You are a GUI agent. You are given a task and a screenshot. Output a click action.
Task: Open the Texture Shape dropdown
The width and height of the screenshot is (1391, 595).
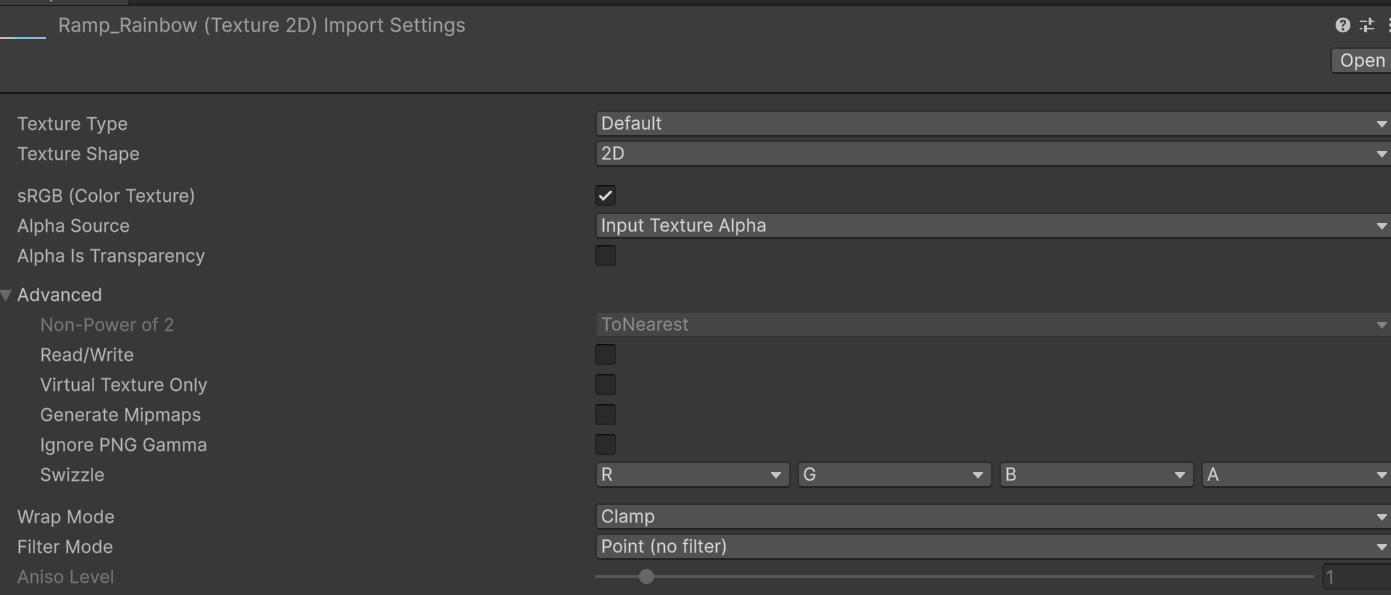point(992,154)
